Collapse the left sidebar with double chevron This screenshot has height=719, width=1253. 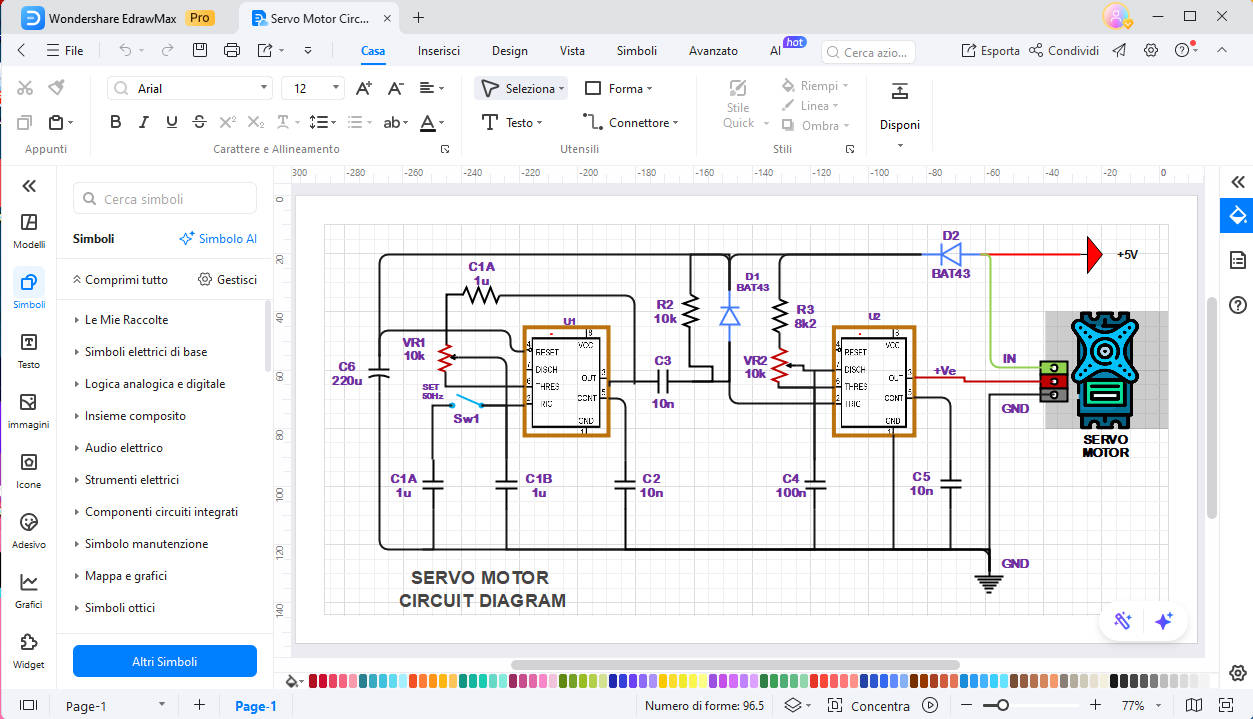pos(29,186)
